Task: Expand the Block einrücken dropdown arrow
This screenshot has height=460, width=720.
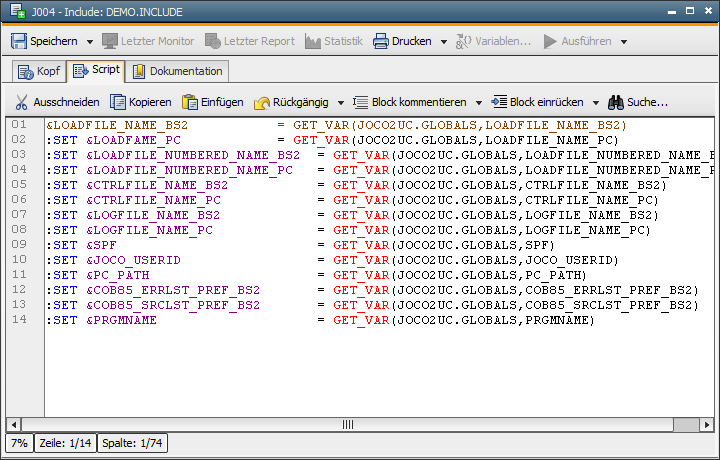Action: (594, 102)
